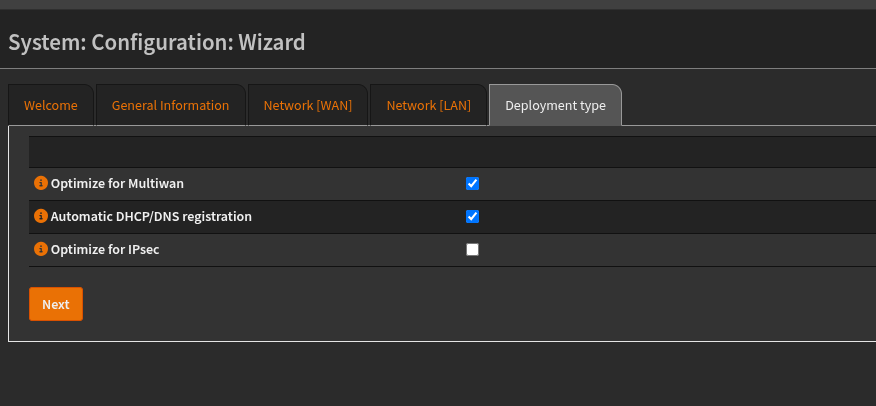The height and width of the screenshot is (406, 876).
Task: Click the System: Configuration: Wizard heading
Action: click(x=157, y=42)
